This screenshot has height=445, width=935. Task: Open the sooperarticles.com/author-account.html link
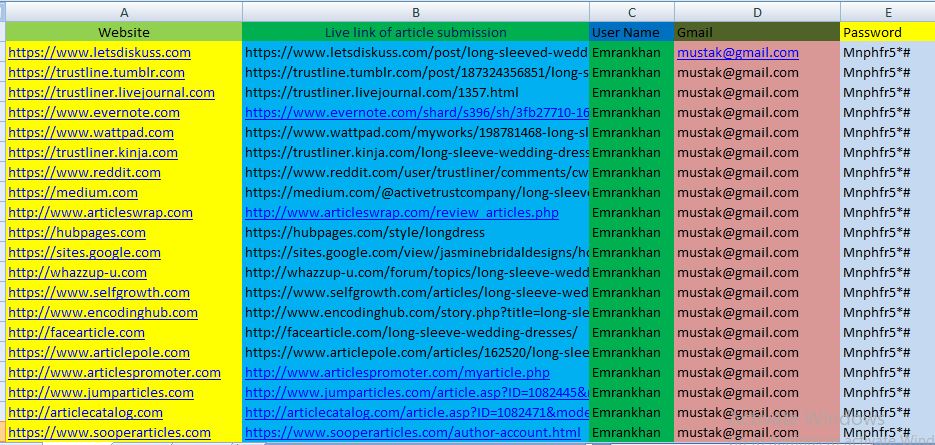click(x=413, y=432)
